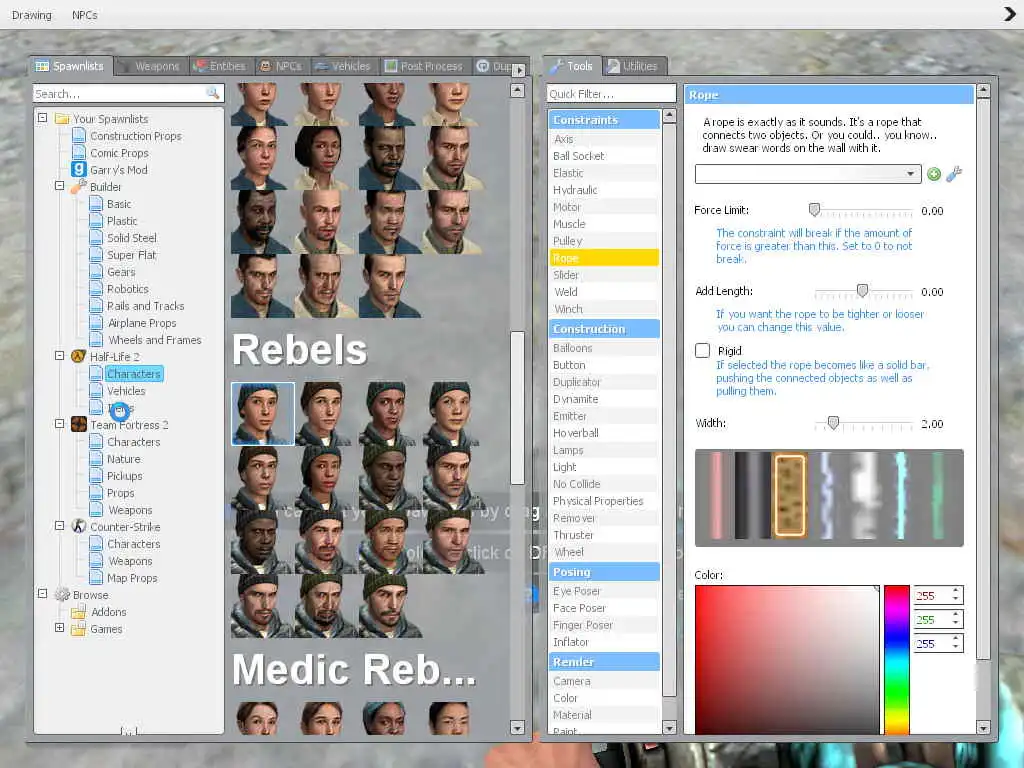Select the Weld constraint tool
The width and height of the screenshot is (1024, 768).
(603, 292)
